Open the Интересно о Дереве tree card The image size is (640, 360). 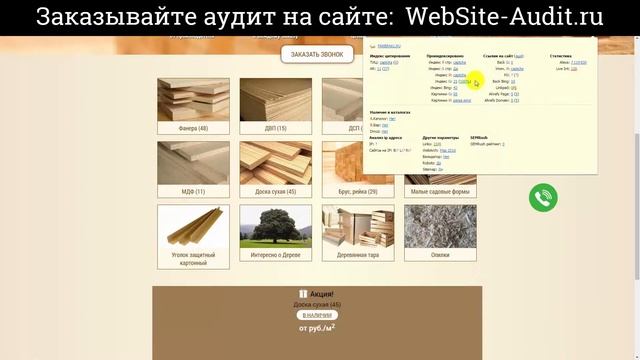[x=276, y=233]
